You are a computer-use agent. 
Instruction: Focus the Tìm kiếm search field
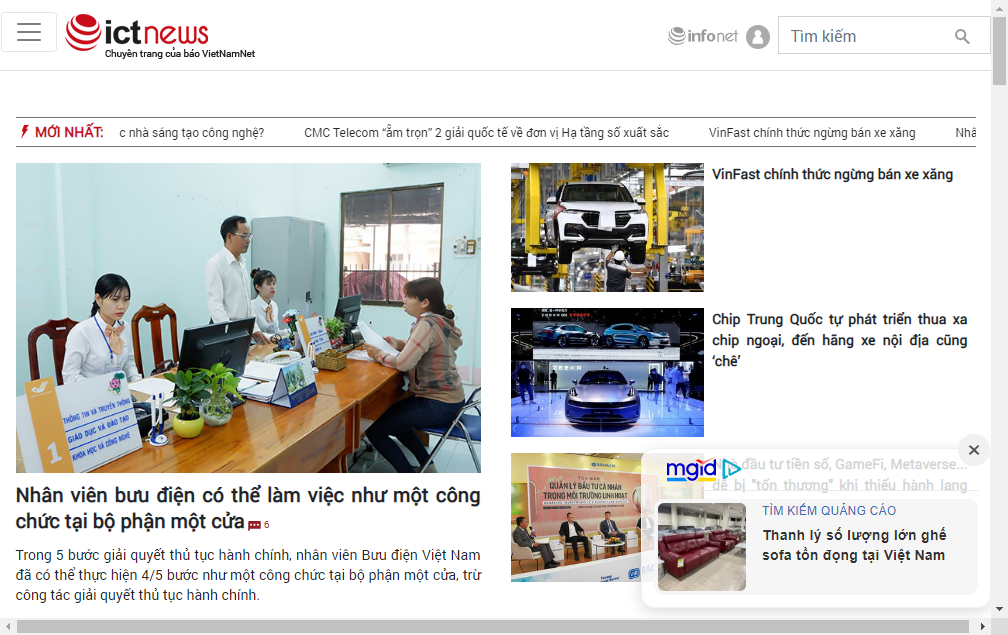point(884,35)
